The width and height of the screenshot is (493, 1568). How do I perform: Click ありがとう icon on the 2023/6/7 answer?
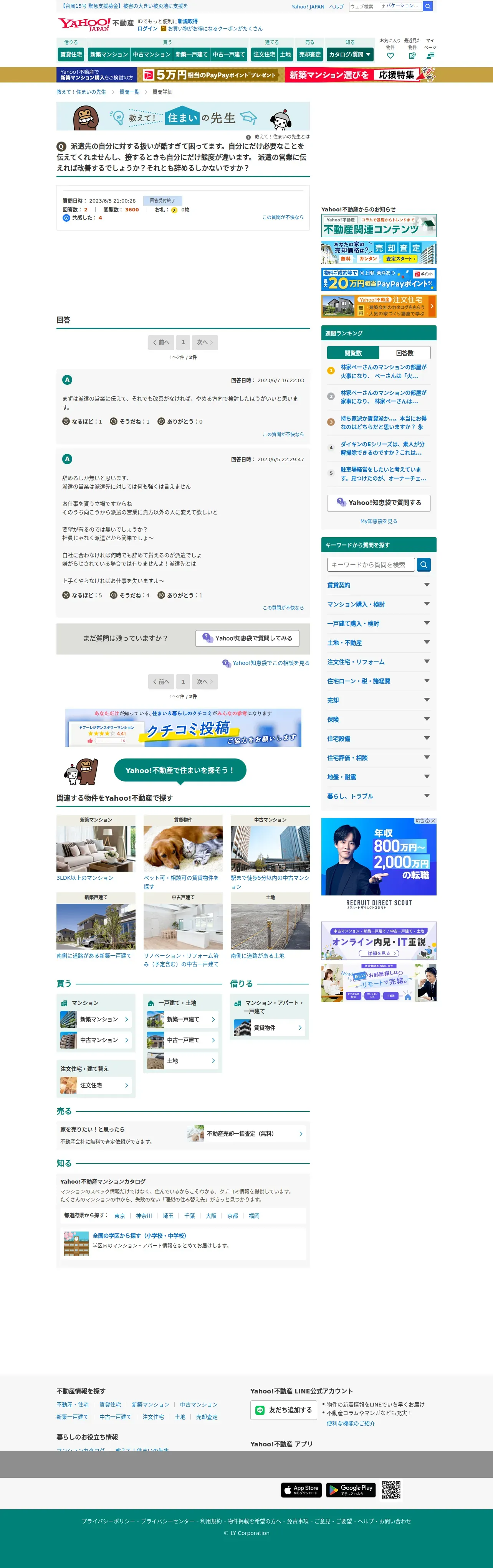pyautogui.click(x=161, y=421)
